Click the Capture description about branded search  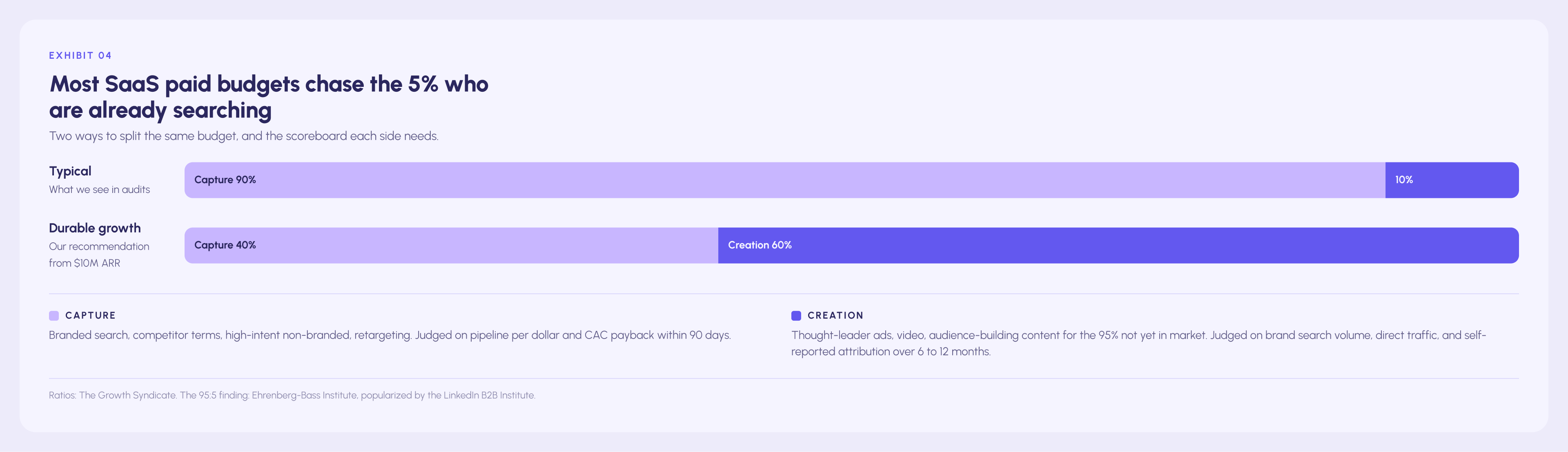pos(390,335)
